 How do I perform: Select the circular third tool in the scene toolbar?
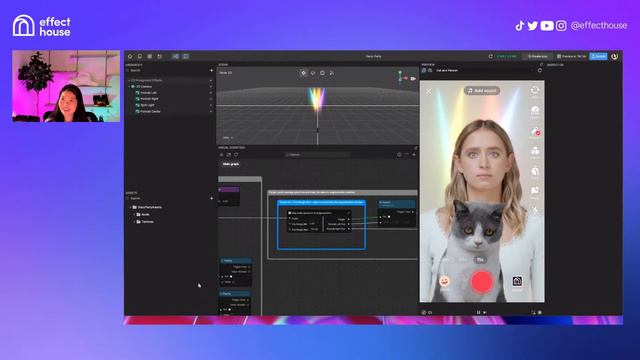click(322, 73)
